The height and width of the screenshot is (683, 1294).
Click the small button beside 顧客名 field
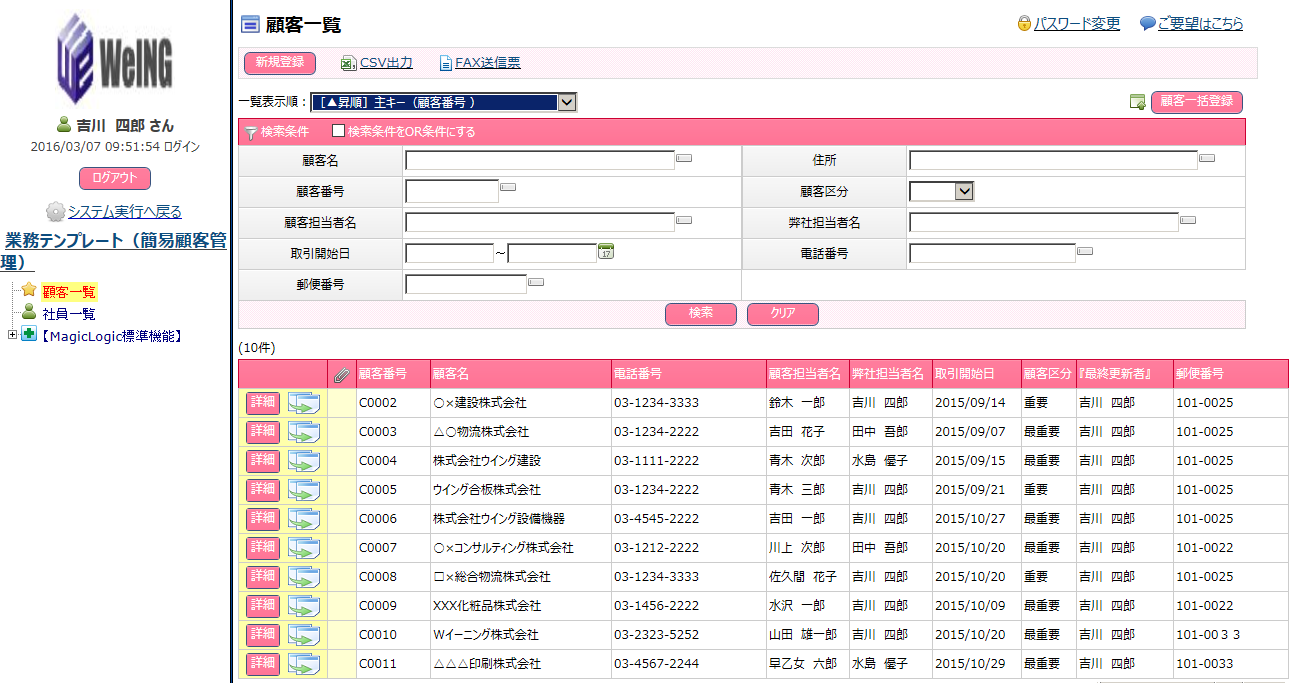click(684, 158)
